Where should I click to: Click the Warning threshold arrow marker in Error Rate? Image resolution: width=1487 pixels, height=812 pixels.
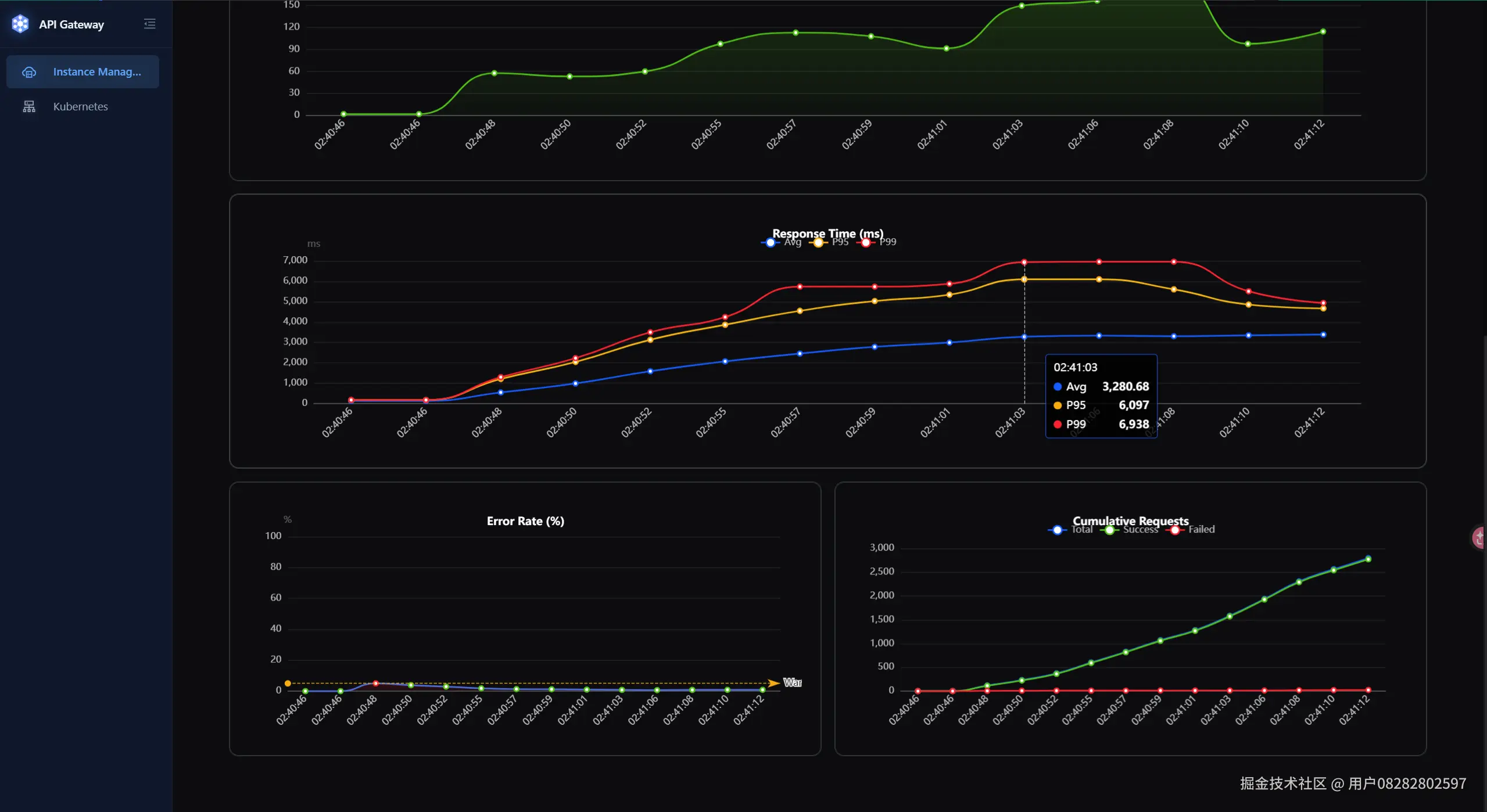pyautogui.click(x=773, y=684)
